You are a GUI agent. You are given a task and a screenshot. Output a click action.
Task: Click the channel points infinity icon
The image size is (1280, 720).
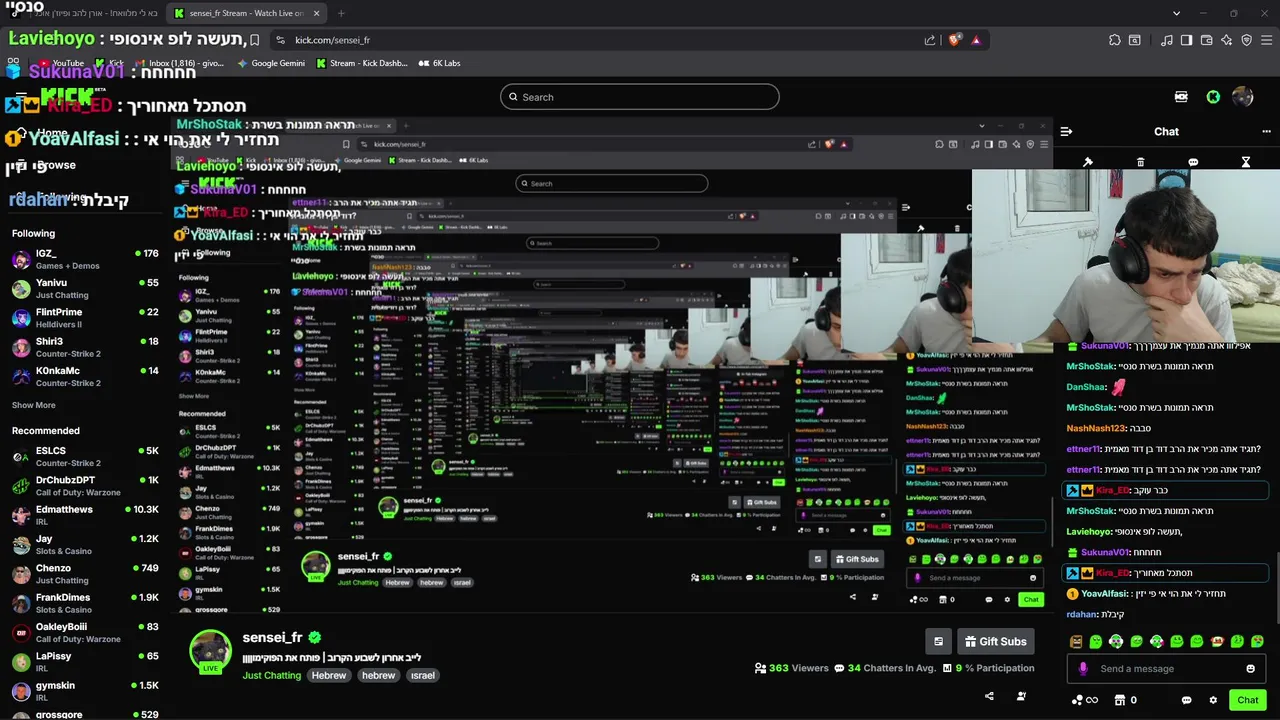click(x=1084, y=700)
